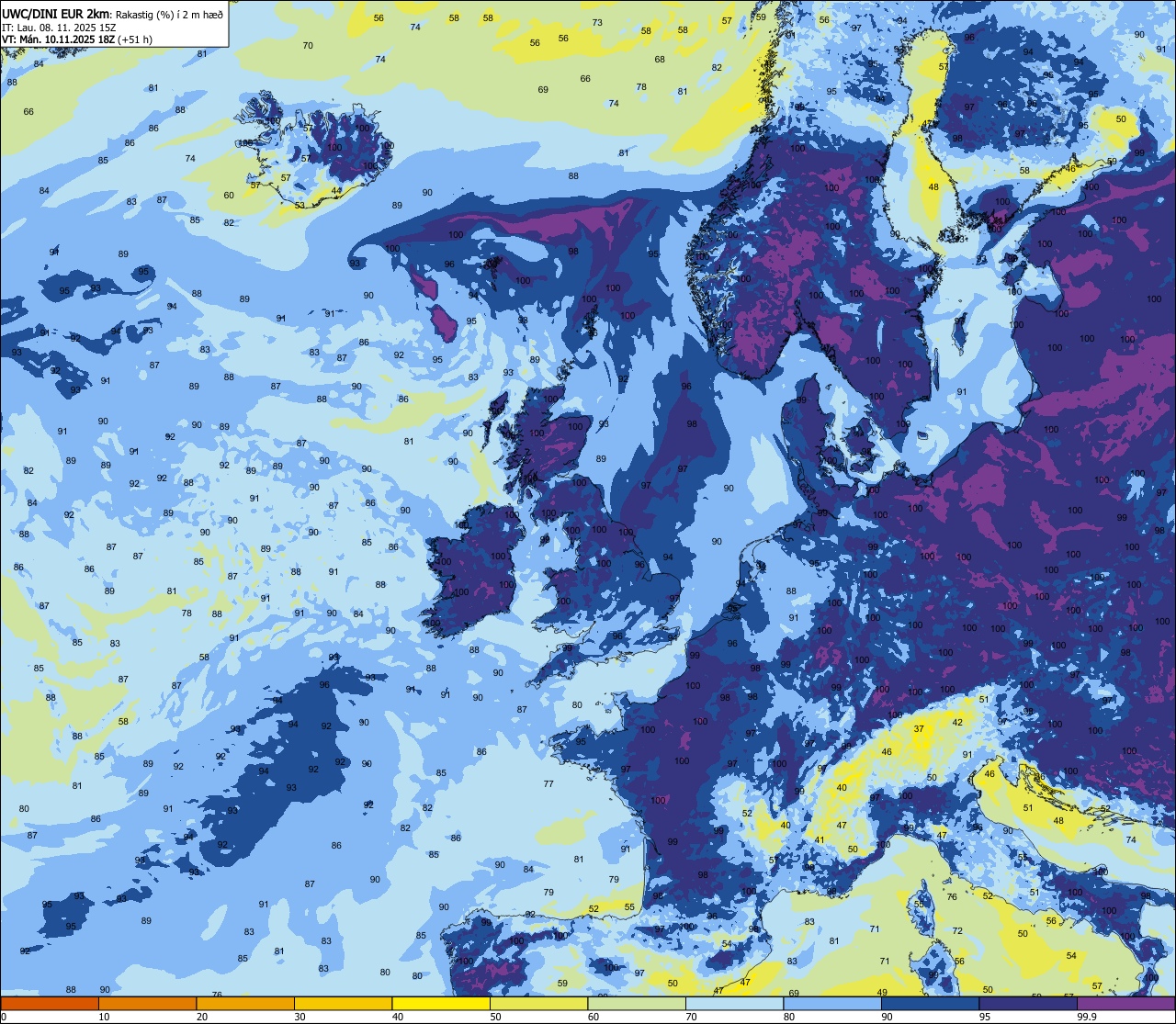1176x1024 pixels.
Task: Click the 50–60 pale yellow legend swatch
Action: 539,1003
